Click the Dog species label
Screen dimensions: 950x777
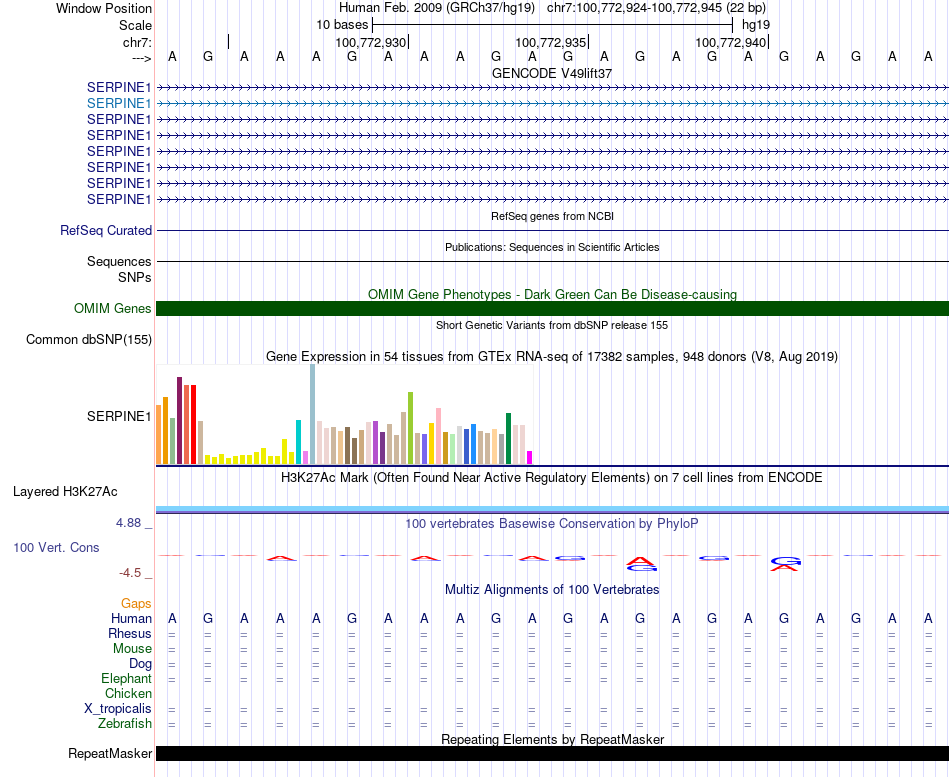pos(141,664)
